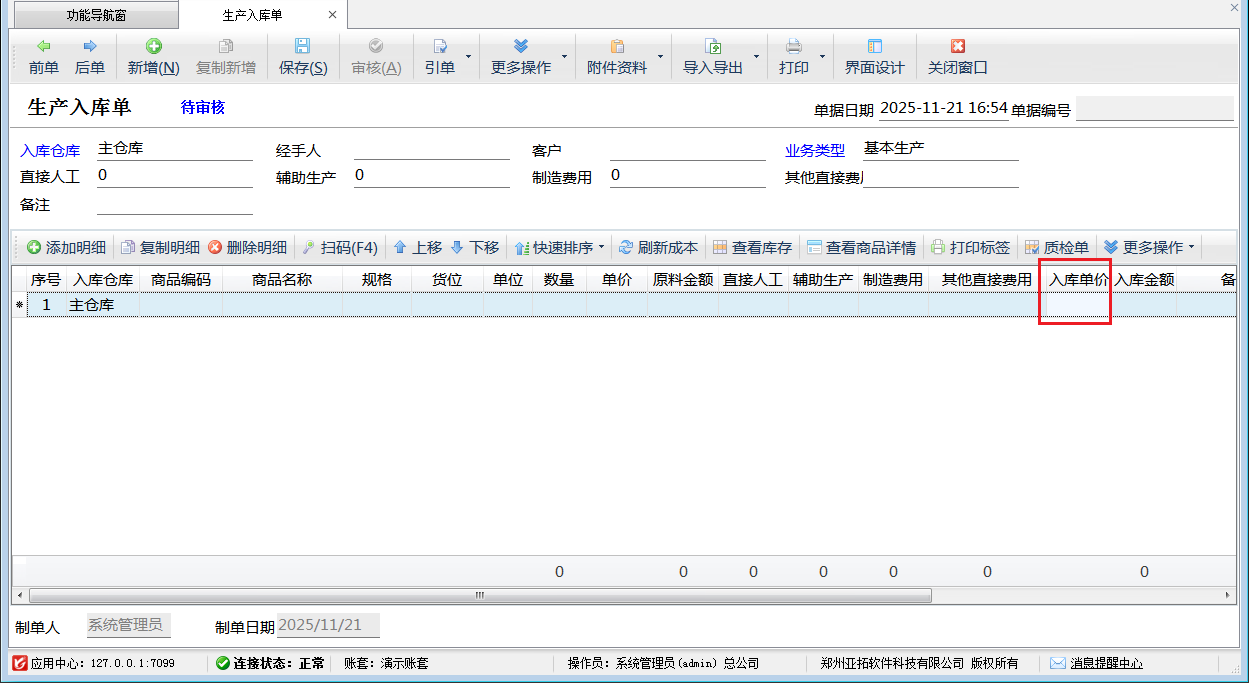Close the 生产入库单 tab
Image resolution: width=1249 pixels, height=683 pixels.
pos(332,15)
